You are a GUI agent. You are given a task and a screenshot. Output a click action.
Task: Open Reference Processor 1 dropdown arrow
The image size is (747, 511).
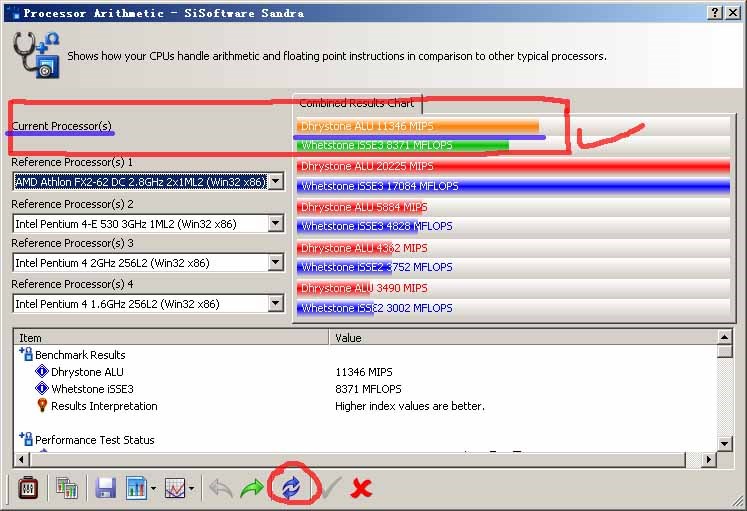tap(276, 181)
